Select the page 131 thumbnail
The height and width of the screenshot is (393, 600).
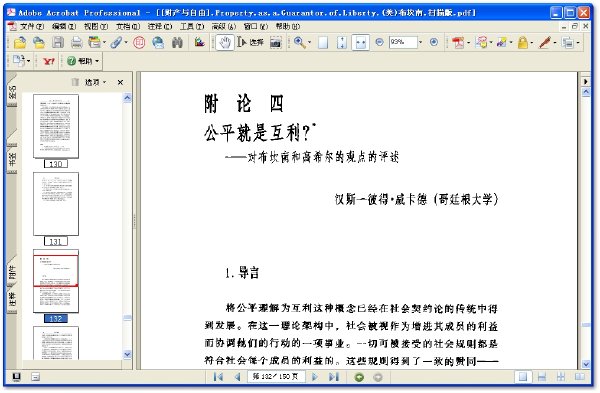click(56, 204)
